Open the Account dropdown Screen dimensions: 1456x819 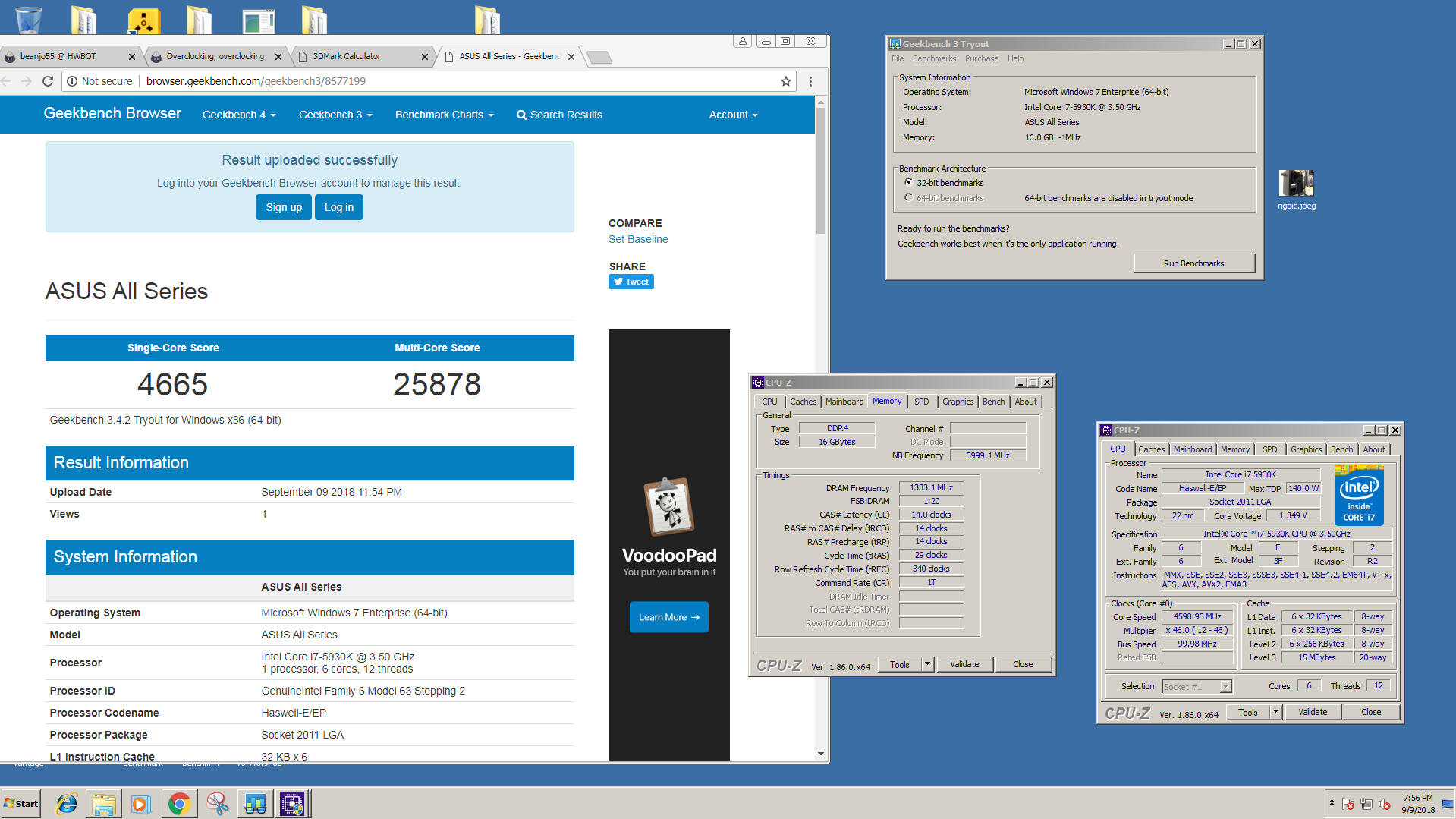coord(733,115)
